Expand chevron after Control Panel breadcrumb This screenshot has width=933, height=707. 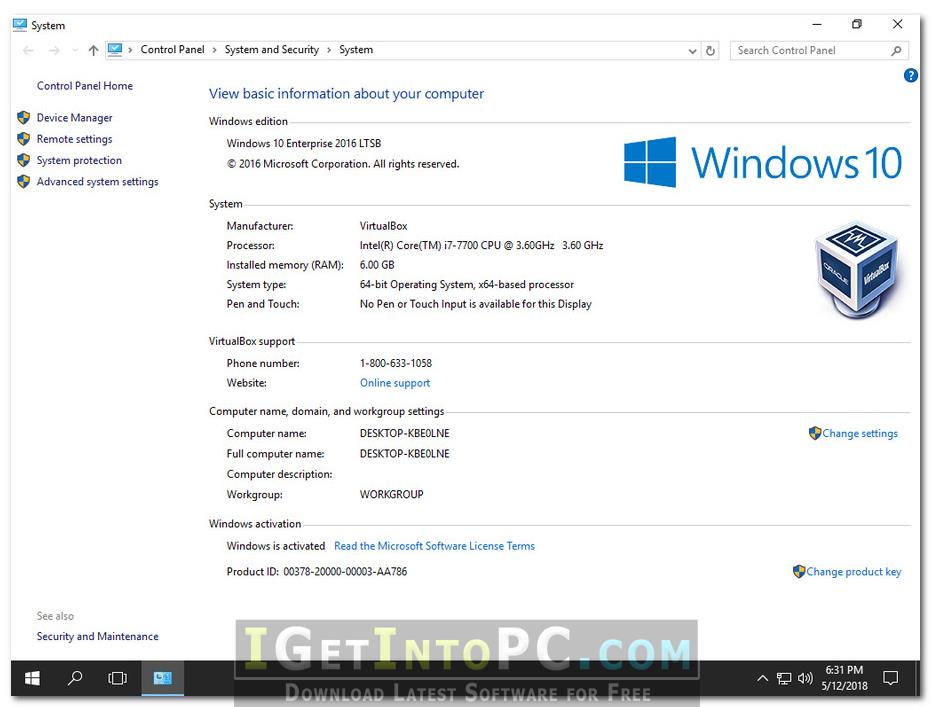(x=214, y=50)
